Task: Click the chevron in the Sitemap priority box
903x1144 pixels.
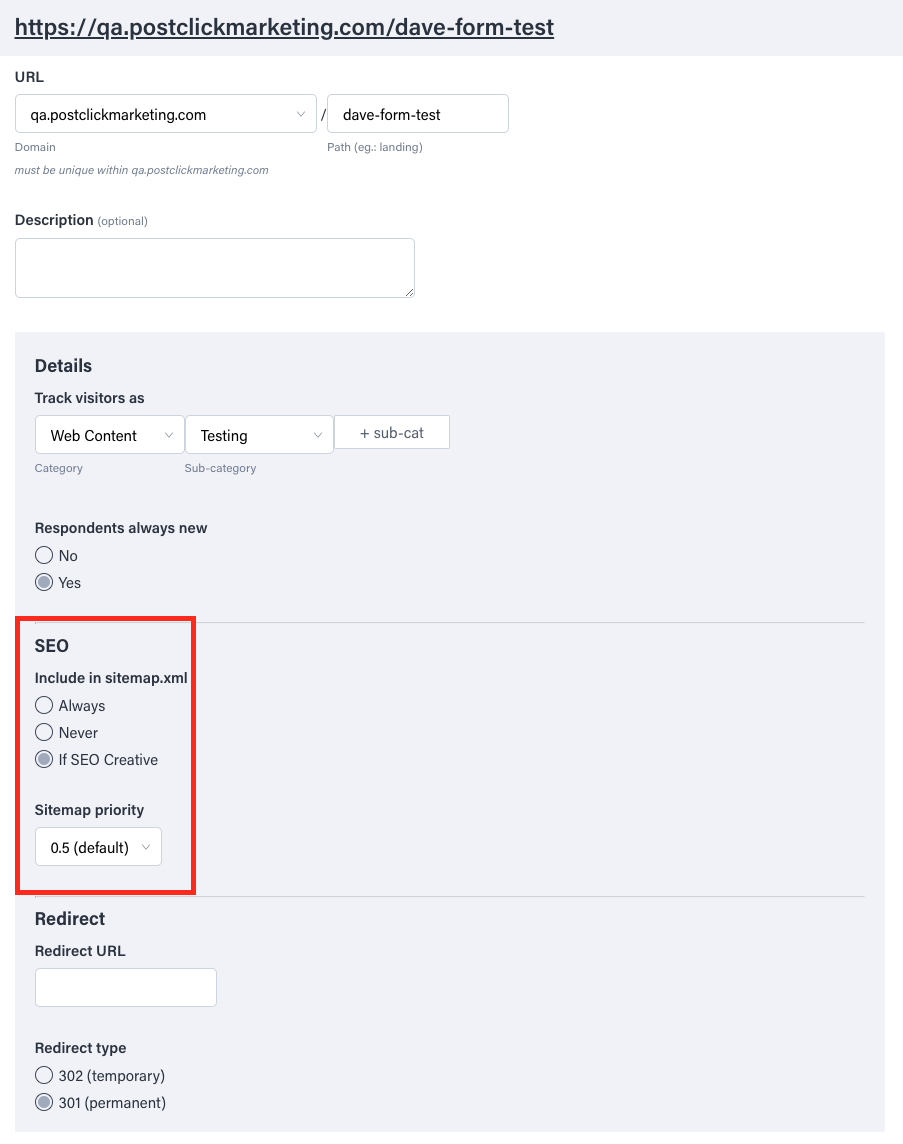Action: (x=146, y=847)
